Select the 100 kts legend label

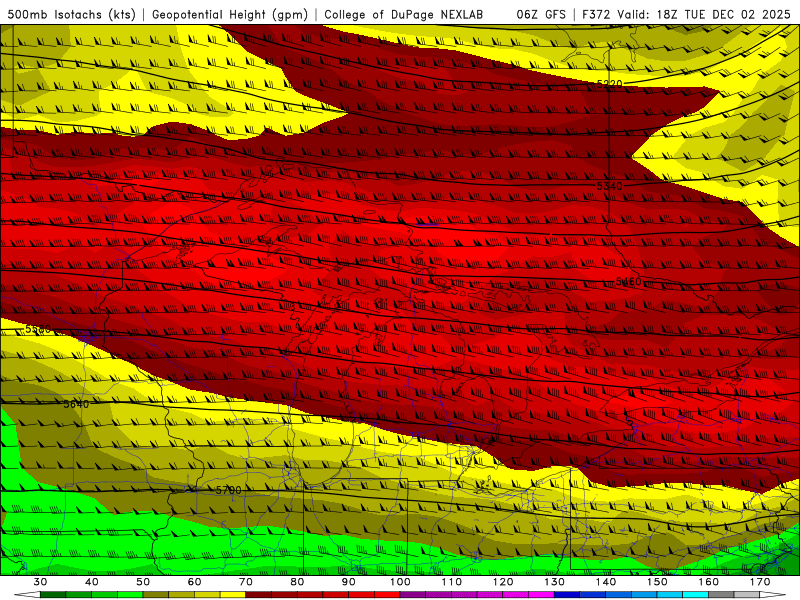coord(400,582)
